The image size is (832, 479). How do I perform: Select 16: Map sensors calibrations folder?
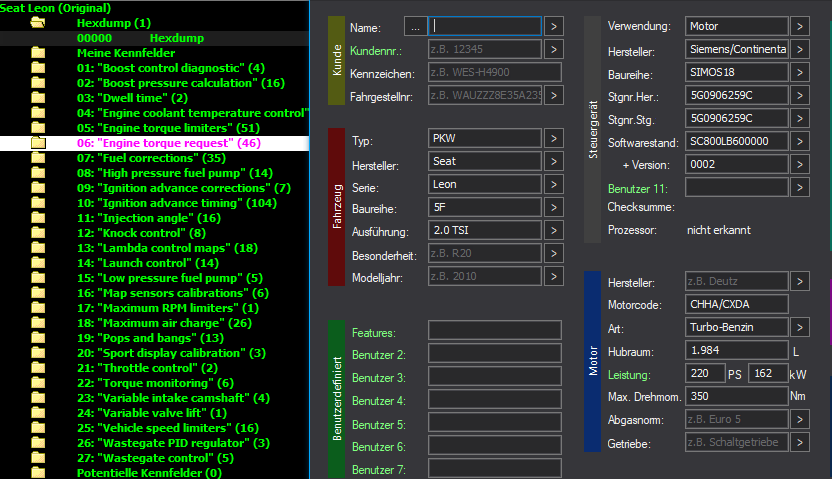(172, 293)
